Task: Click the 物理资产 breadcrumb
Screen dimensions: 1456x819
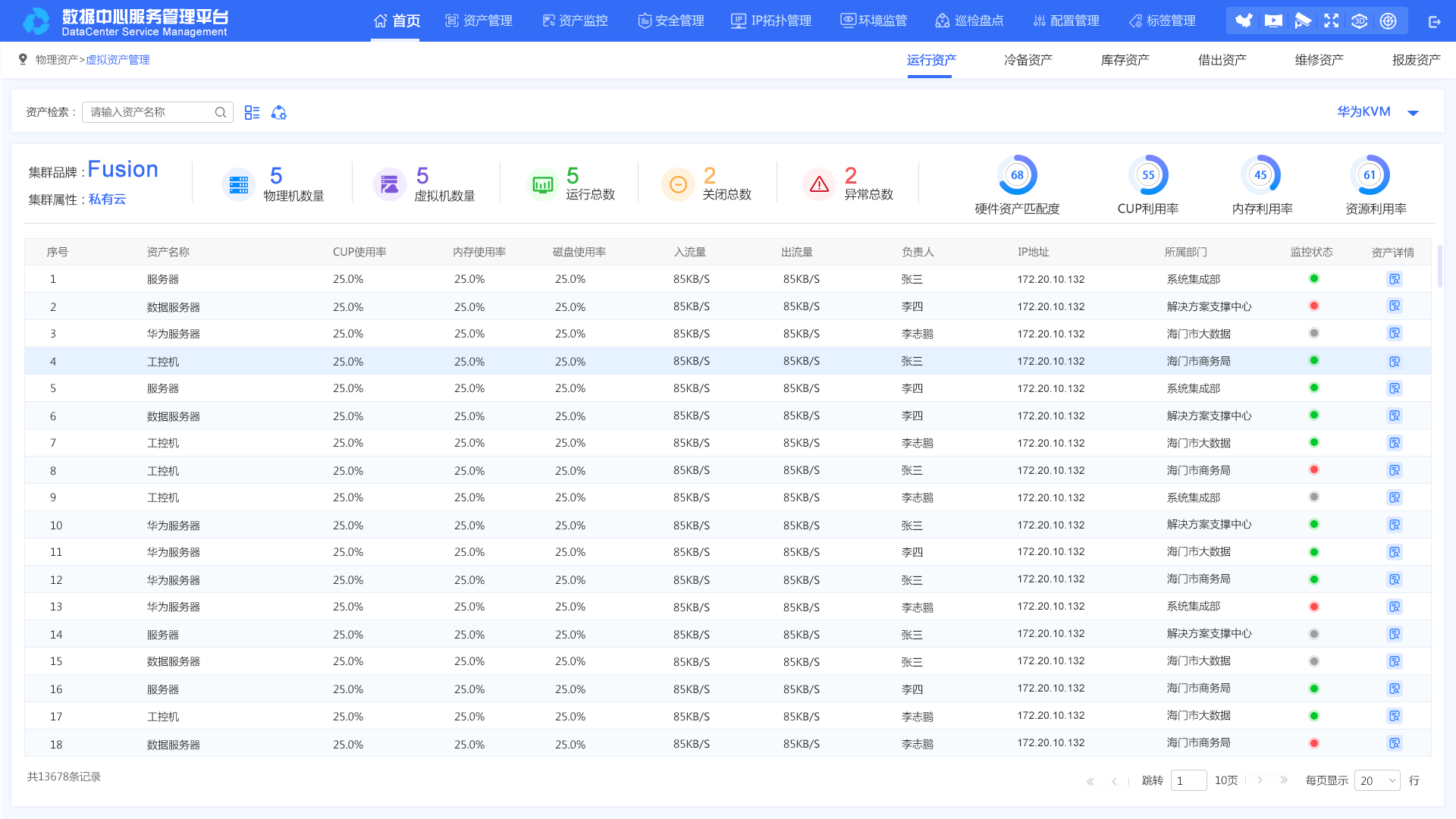Action: (57, 60)
